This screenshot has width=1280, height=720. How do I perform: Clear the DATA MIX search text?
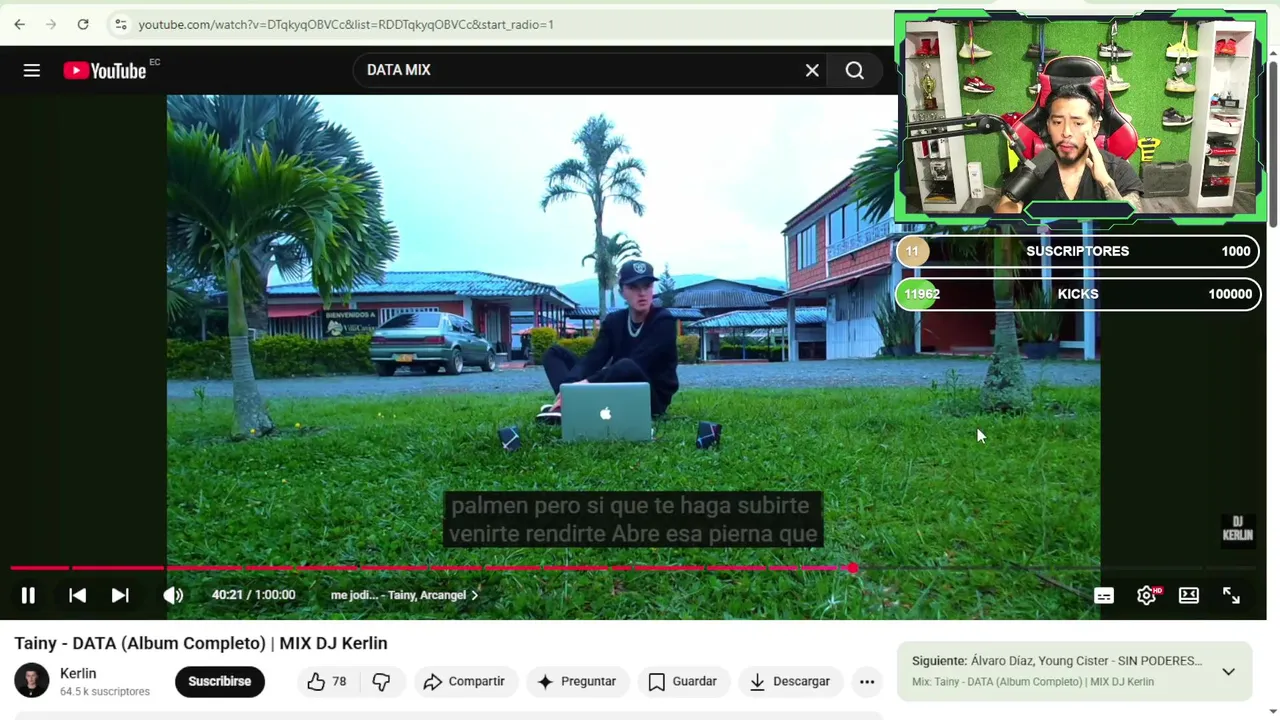coord(812,70)
